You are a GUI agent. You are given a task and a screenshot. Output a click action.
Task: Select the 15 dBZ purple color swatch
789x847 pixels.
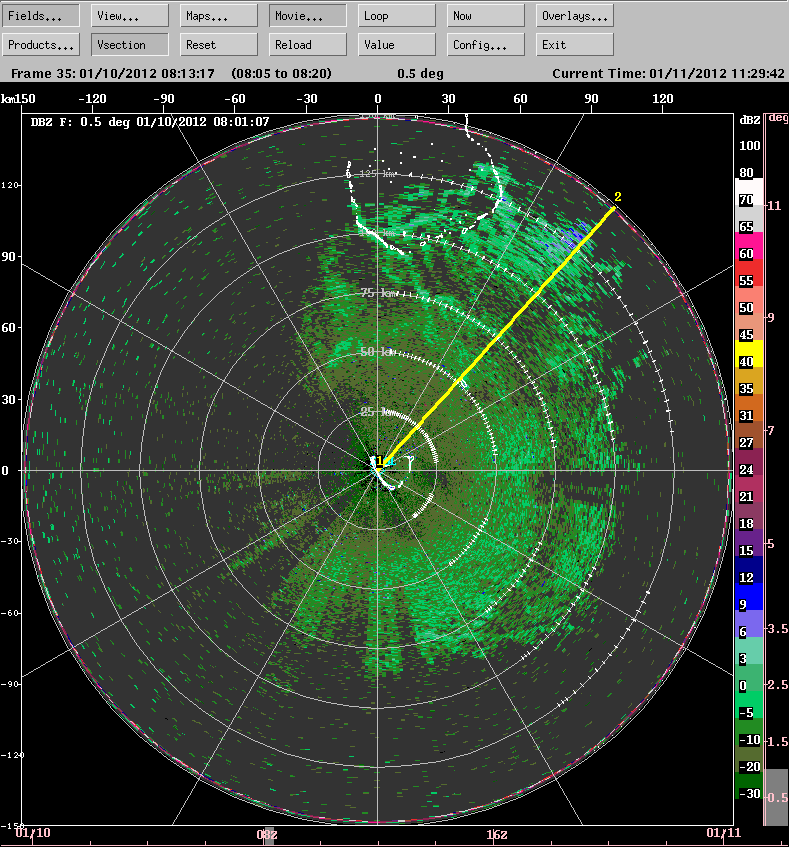pyautogui.click(x=749, y=543)
